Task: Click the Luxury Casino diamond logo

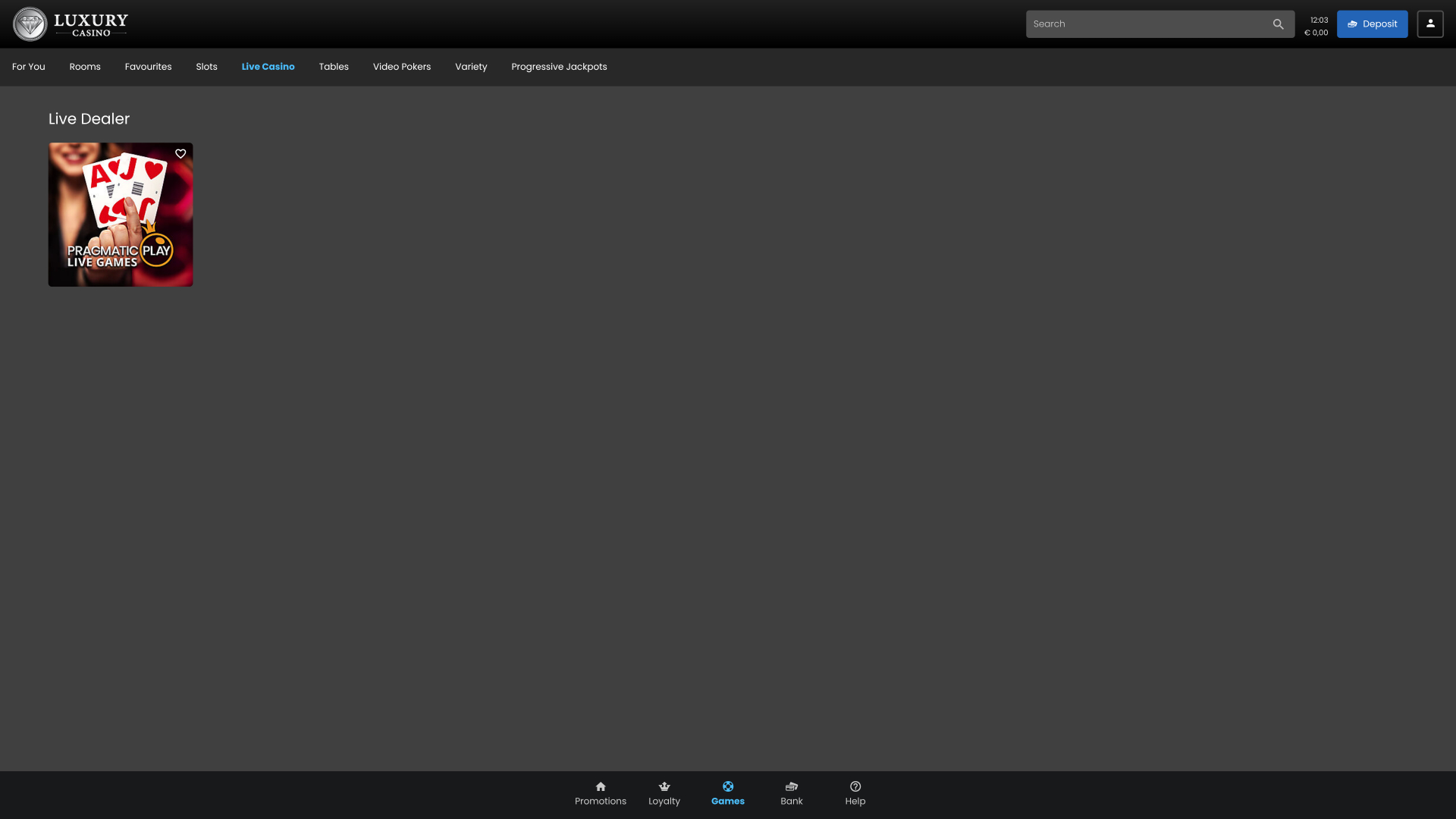Action: point(30,24)
